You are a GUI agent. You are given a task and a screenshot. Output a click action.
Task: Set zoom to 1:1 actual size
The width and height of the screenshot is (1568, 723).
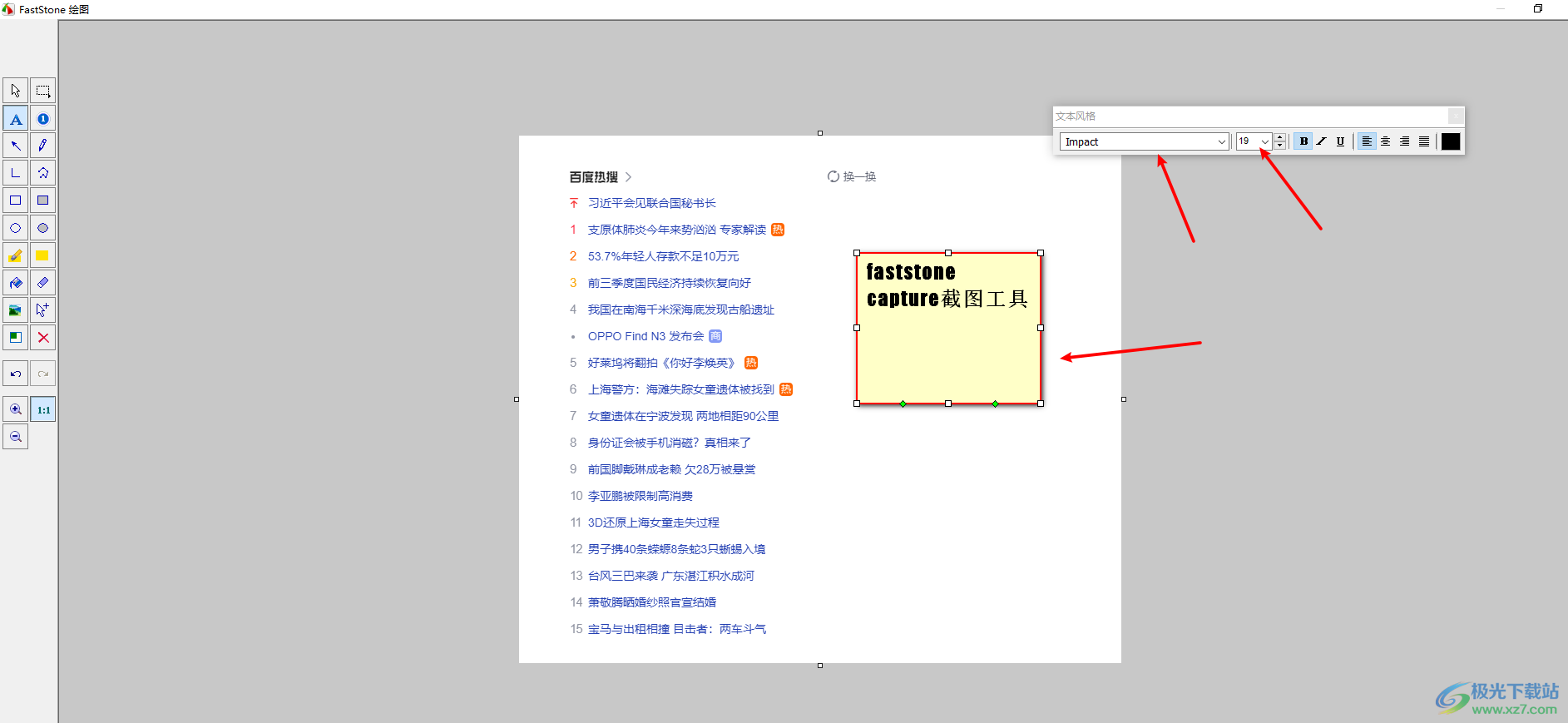click(x=43, y=409)
